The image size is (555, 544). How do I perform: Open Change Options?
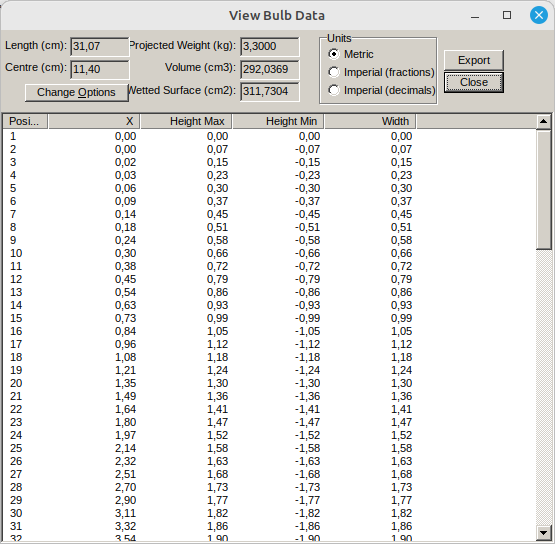pyautogui.click(x=76, y=92)
